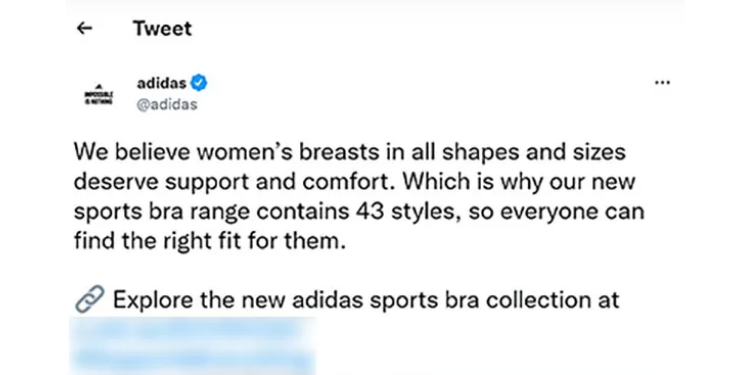Open the adidas display name profile link
Screen dimensions: 750x375
coord(161,83)
